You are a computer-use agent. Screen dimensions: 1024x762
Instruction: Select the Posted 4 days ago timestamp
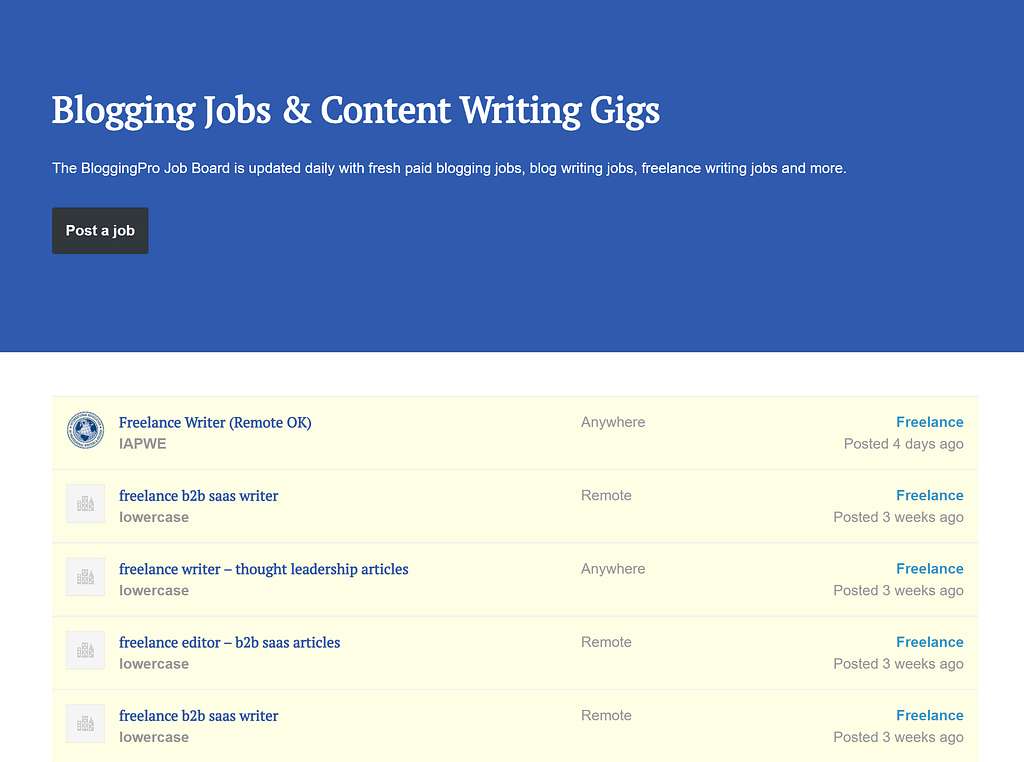pyautogui.click(x=903, y=443)
